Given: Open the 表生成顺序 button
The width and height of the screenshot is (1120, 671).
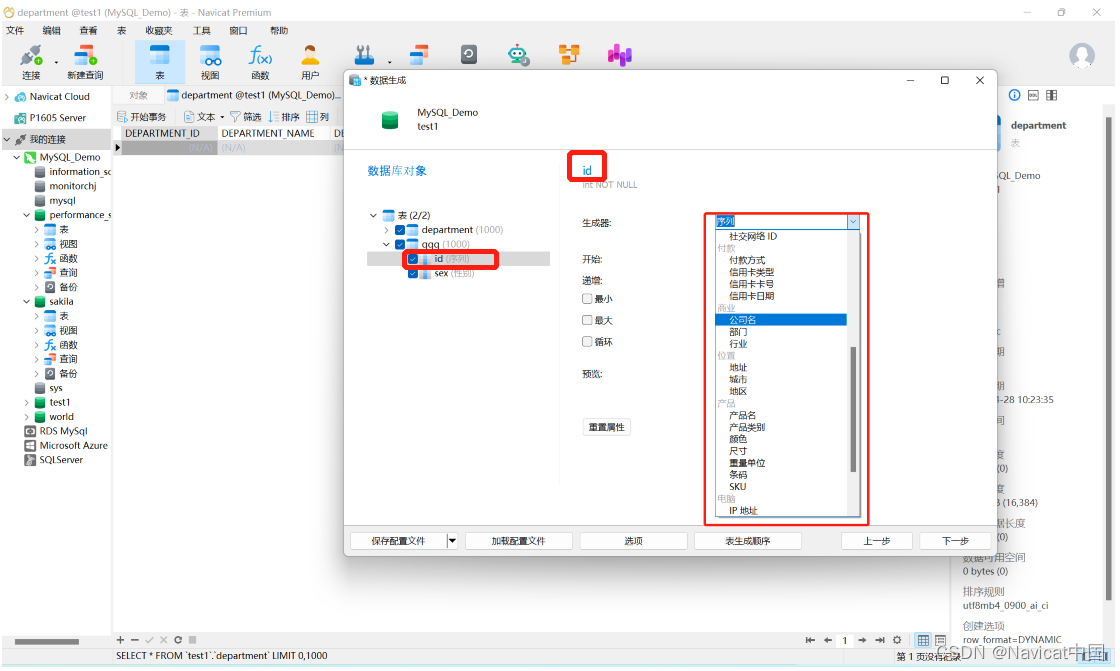Looking at the screenshot, I should pos(748,541).
